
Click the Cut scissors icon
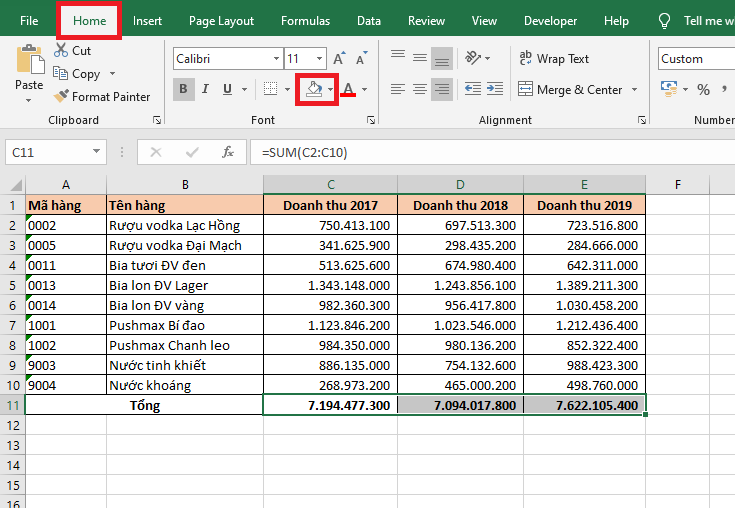61,50
